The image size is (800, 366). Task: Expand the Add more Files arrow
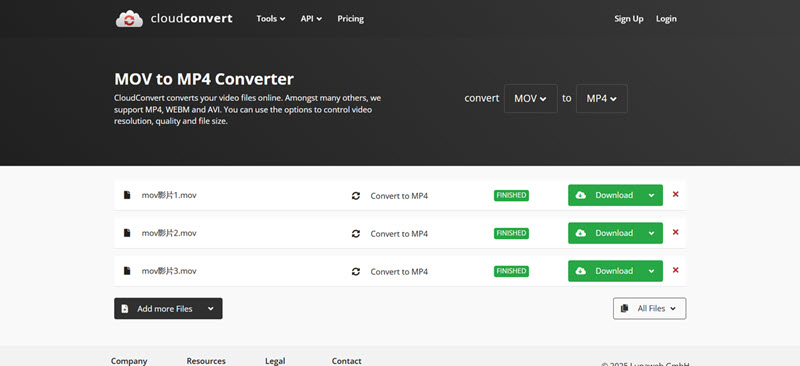coord(211,309)
